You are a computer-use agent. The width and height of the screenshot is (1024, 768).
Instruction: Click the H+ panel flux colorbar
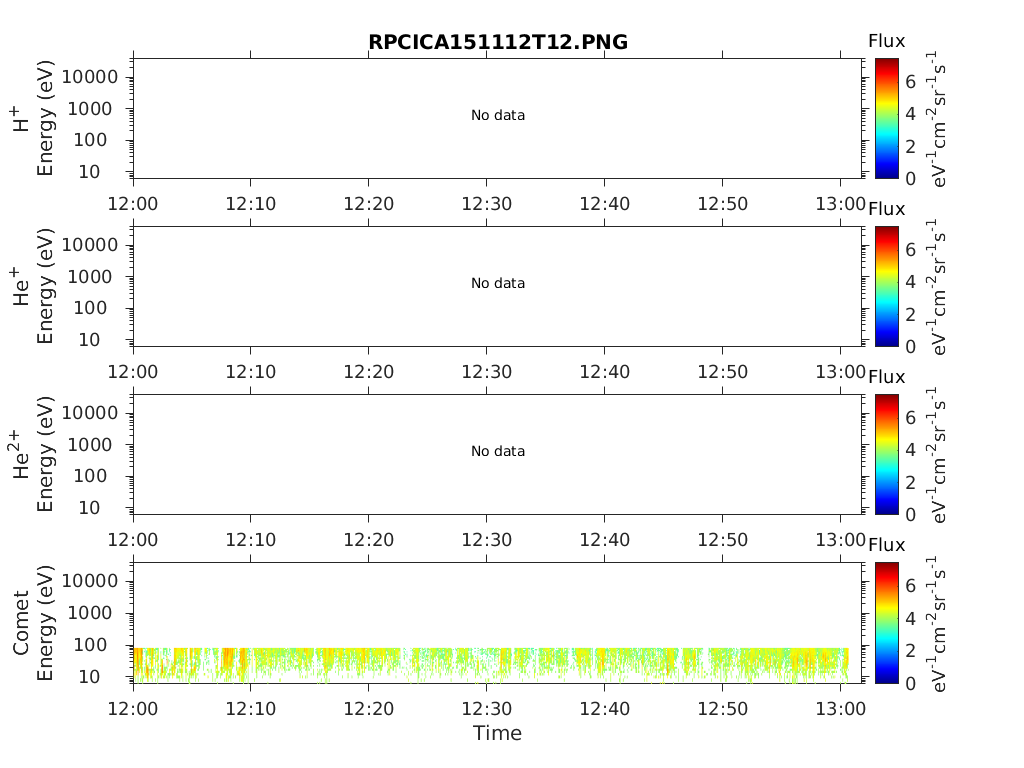[x=886, y=118]
